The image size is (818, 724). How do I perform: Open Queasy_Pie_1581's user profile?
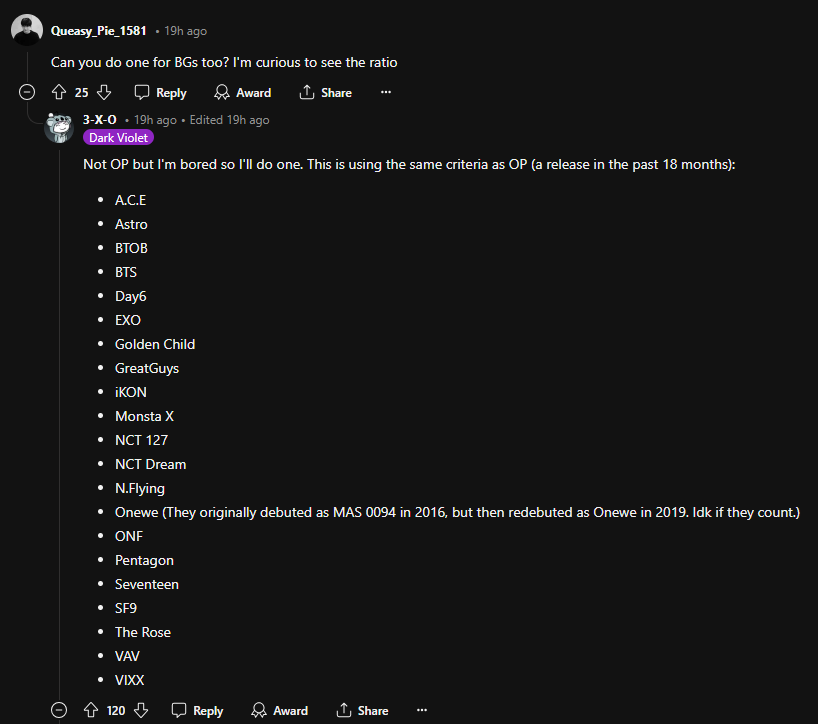coord(98,31)
